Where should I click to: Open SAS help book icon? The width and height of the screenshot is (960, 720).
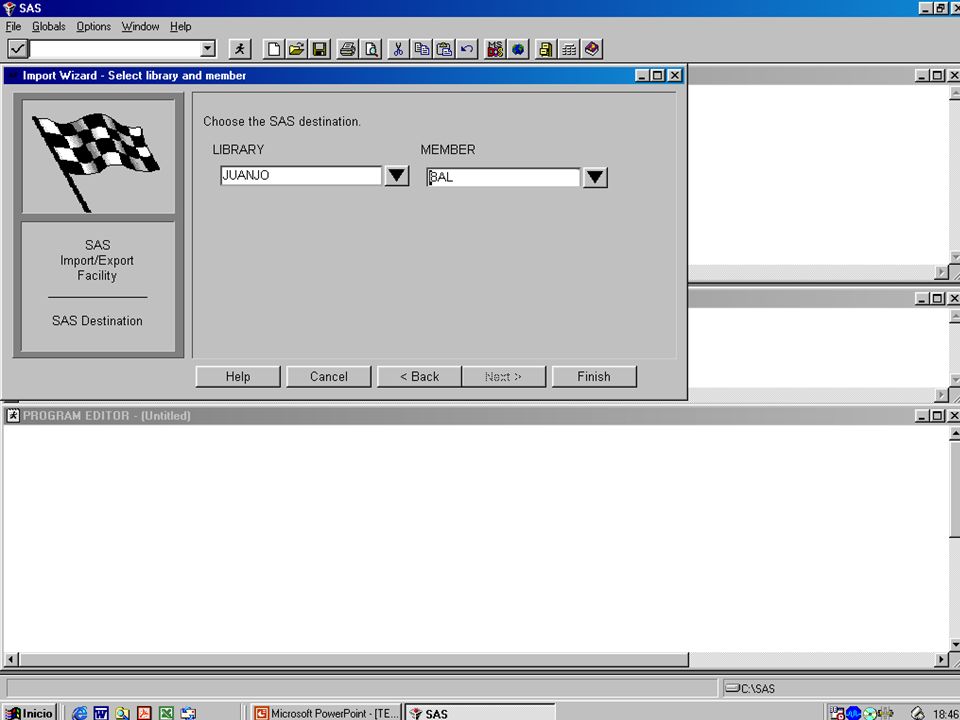point(592,49)
